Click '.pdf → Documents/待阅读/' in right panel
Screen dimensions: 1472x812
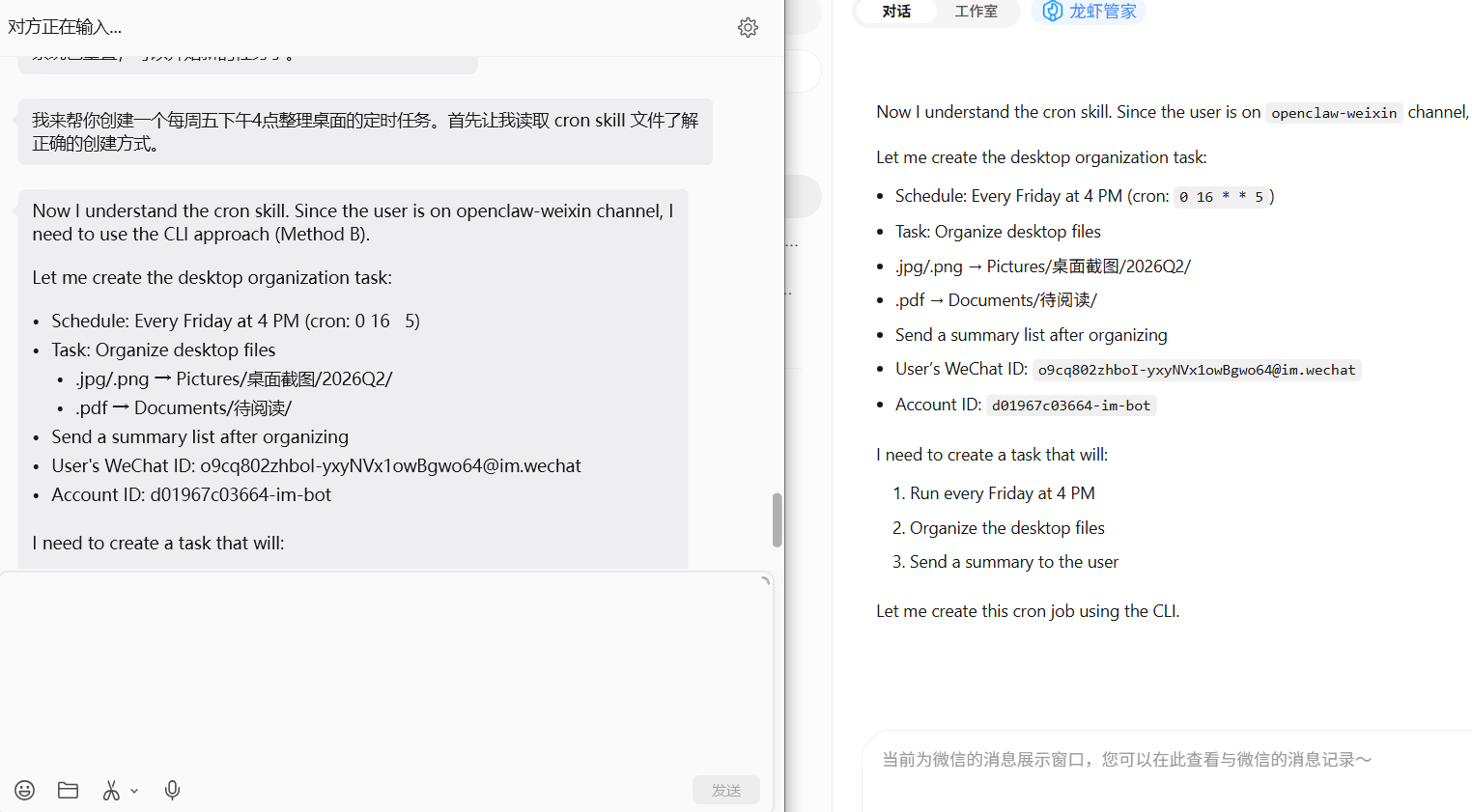point(996,300)
